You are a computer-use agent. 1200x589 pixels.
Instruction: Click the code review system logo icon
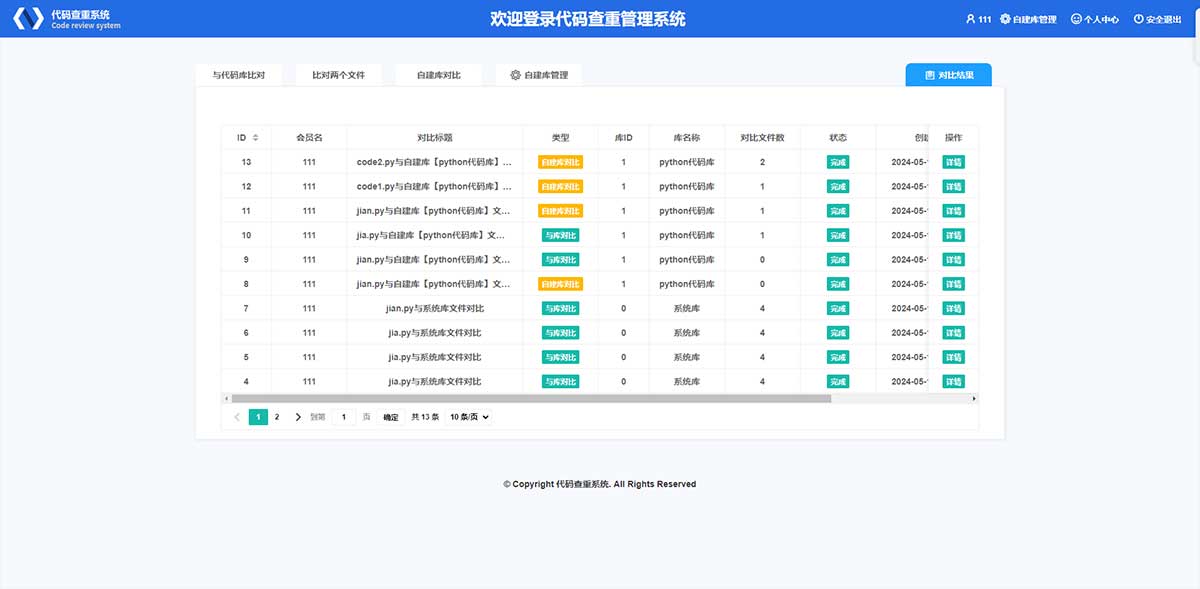pyautogui.click(x=28, y=18)
